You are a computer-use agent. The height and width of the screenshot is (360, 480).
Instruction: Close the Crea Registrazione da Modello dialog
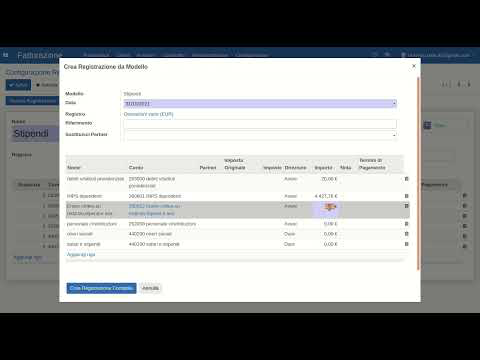point(414,66)
